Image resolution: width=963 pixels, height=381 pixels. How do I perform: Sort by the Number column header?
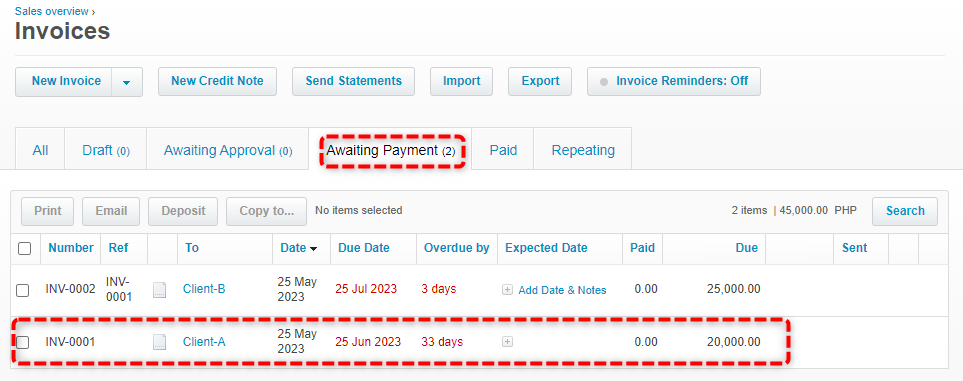tap(71, 248)
